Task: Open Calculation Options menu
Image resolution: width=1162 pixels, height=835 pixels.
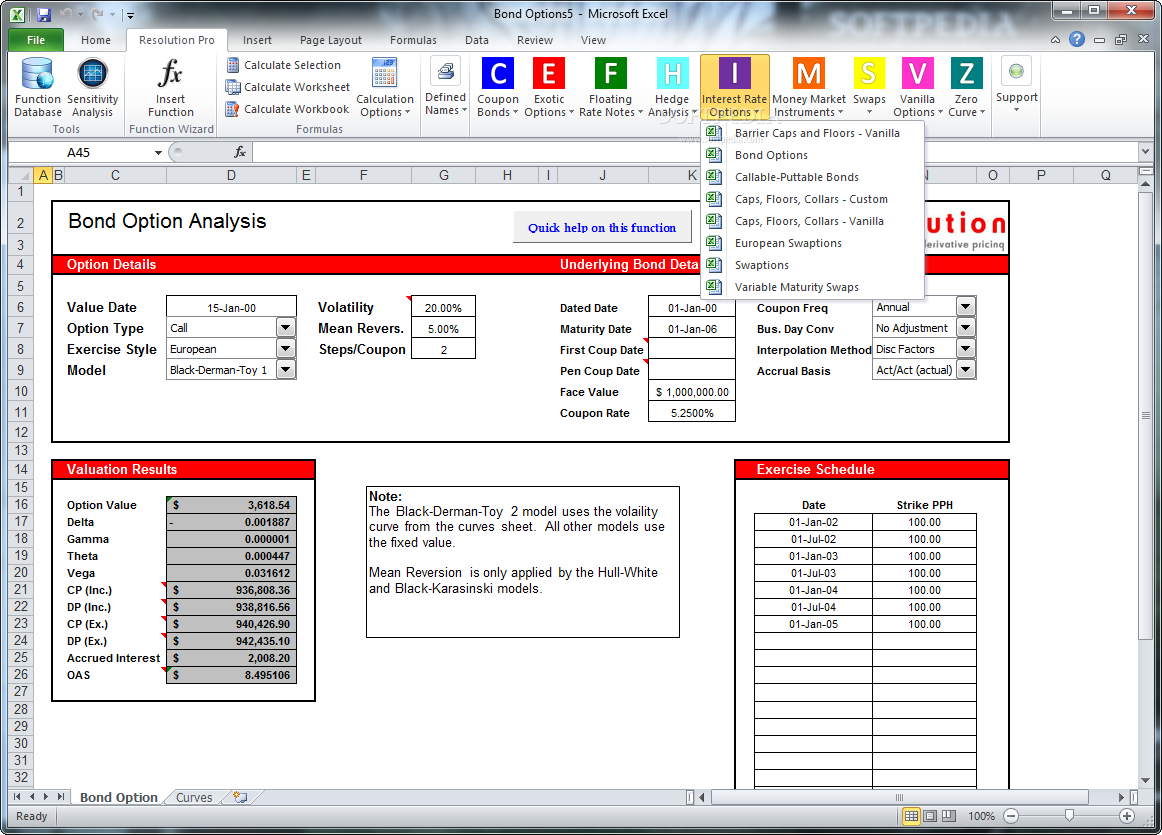Action: [385, 87]
